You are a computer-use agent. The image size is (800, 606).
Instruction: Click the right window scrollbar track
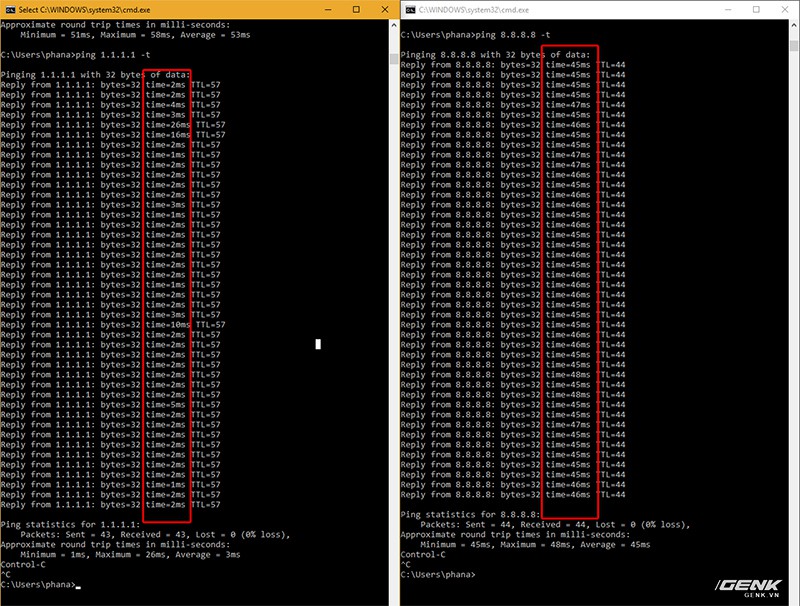pos(792,300)
